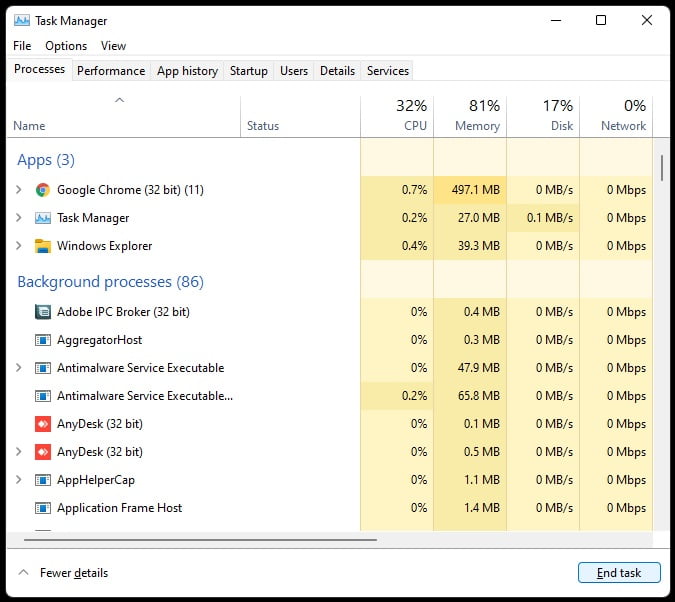Image resolution: width=675 pixels, height=602 pixels.
Task: Click the 27.0 MB memory value
Action: 479,218
